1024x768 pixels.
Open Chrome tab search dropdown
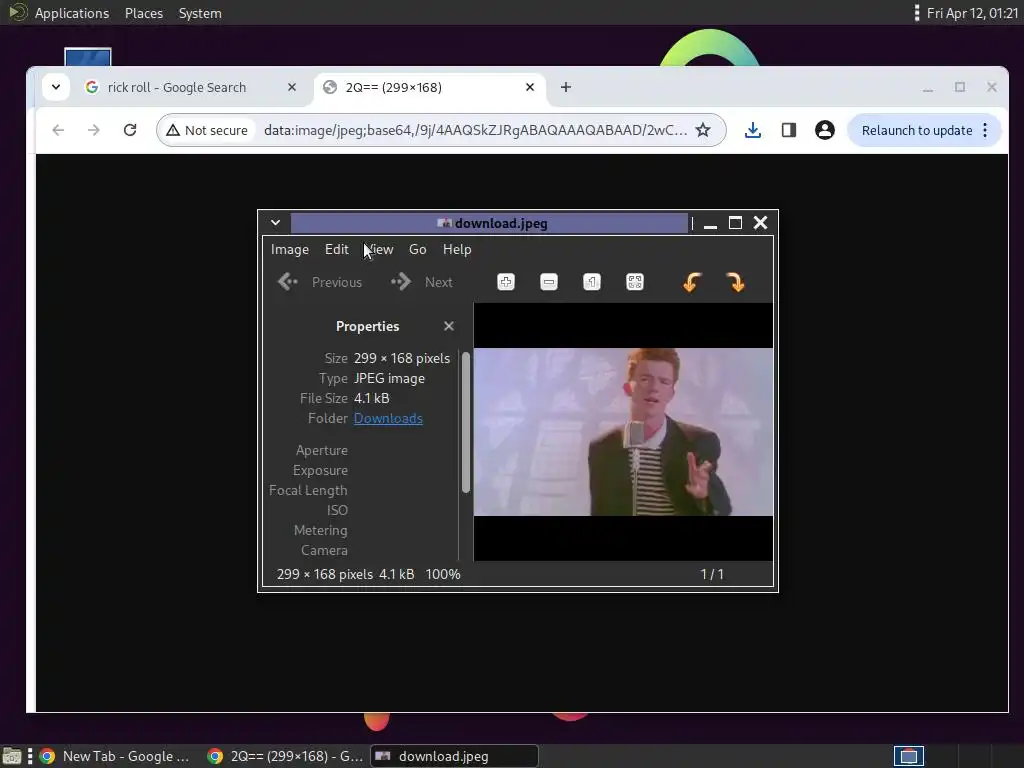56,87
